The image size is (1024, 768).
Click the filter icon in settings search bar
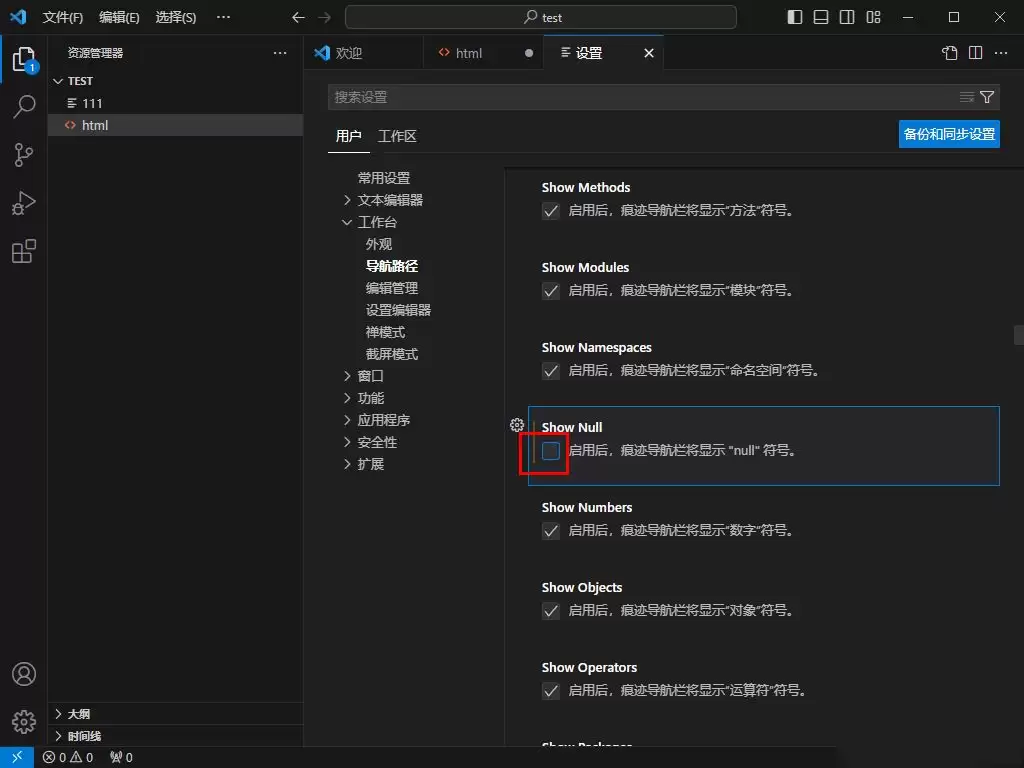click(x=988, y=97)
